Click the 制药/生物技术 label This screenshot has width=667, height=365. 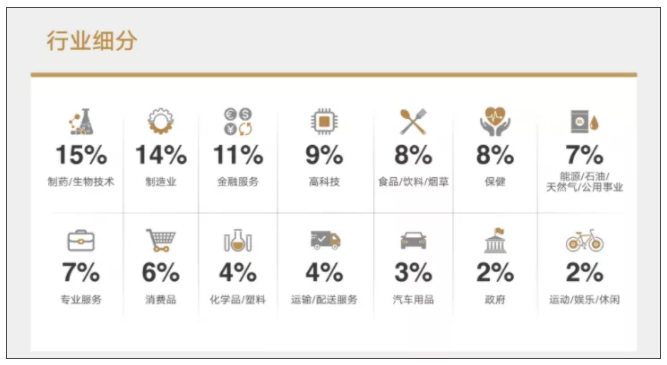click(x=81, y=182)
